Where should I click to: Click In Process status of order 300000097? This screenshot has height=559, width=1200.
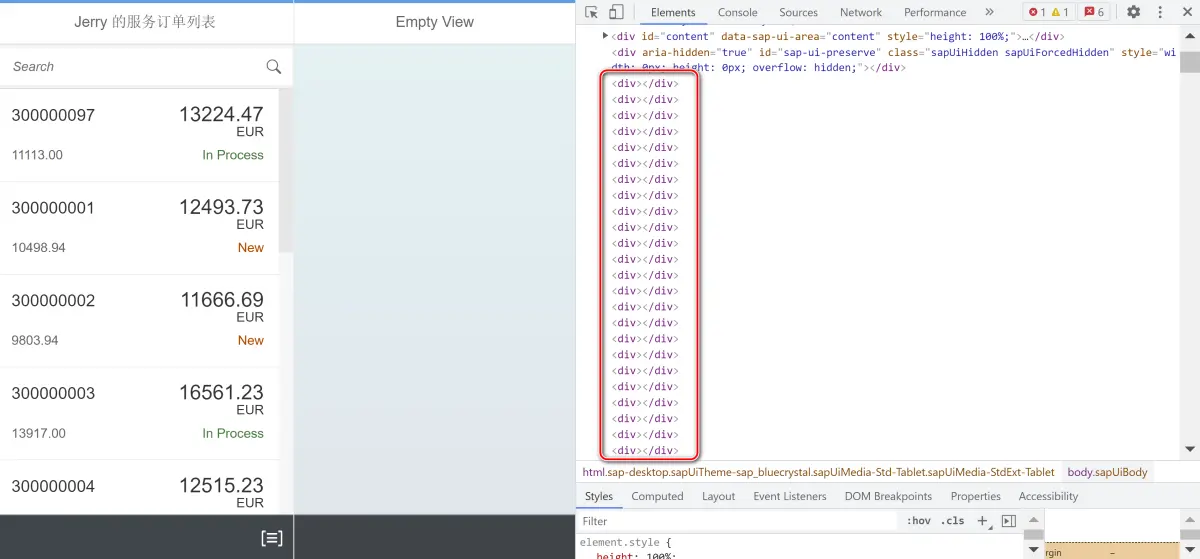tap(233, 155)
